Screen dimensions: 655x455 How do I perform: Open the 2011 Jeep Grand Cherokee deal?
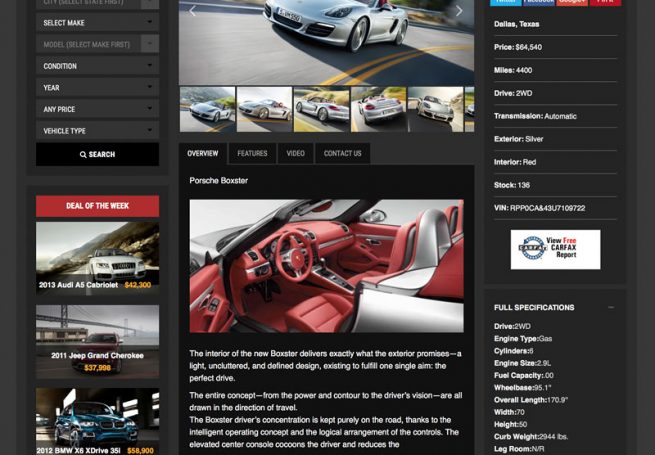(x=97, y=342)
